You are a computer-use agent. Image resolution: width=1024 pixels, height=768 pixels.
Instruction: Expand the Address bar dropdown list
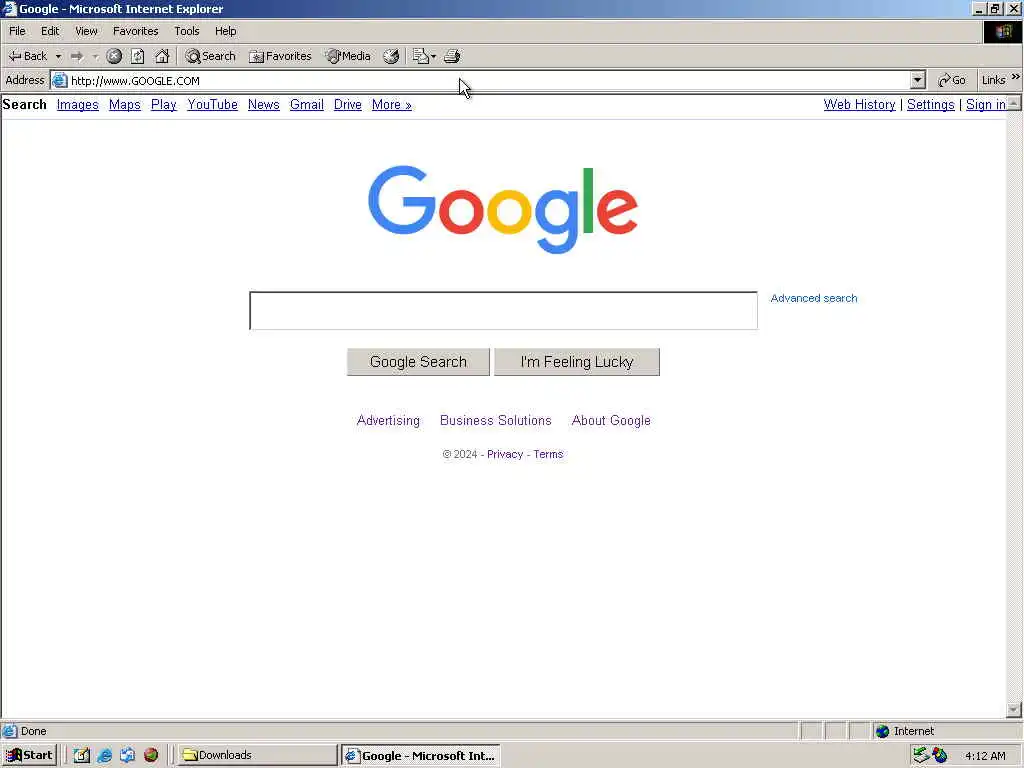coord(918,80)
